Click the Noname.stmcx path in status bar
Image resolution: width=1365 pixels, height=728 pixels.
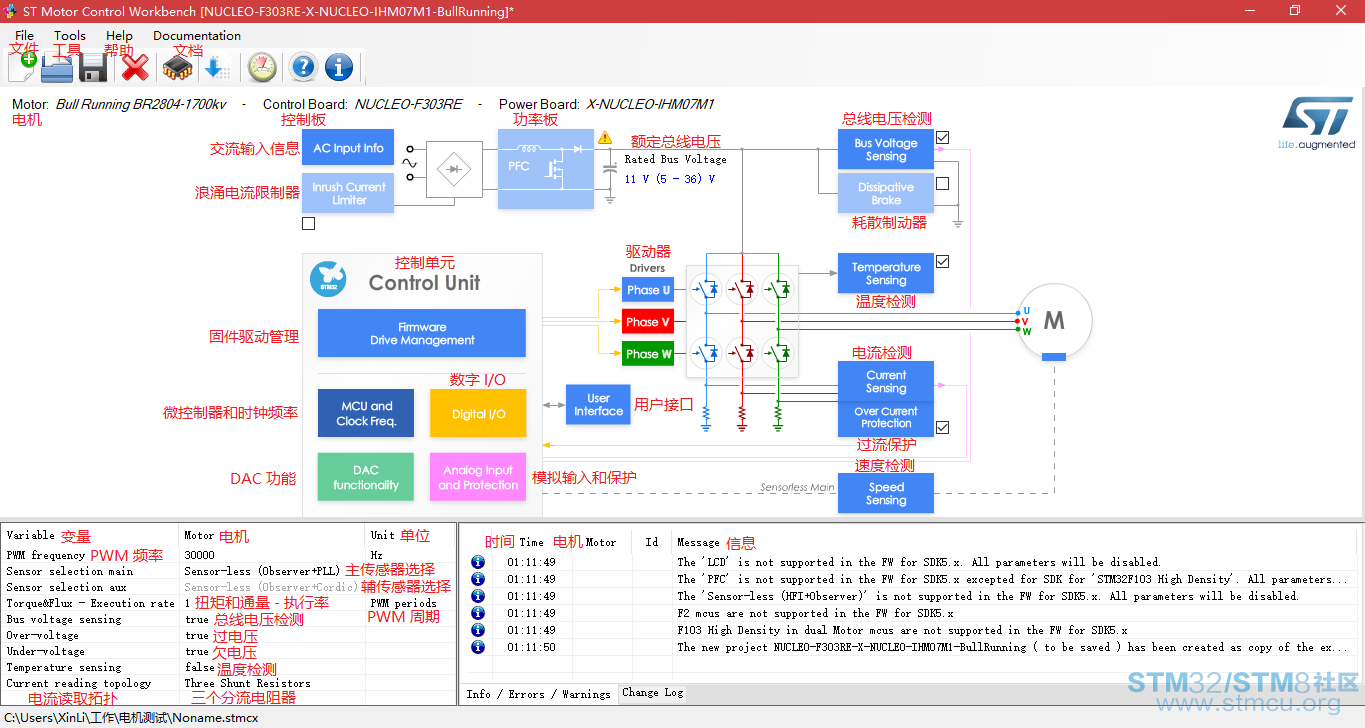tap(131, 717)
